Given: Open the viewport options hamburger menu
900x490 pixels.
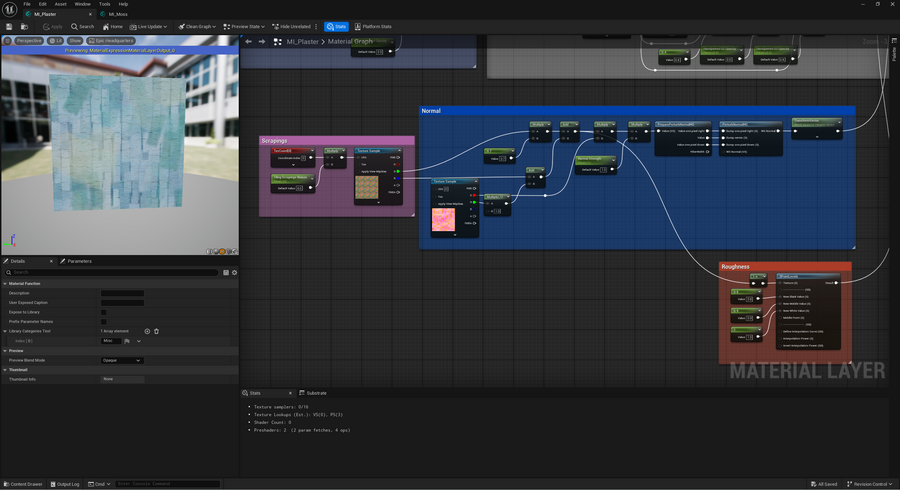Looking at the screenshot, I should pos(7,41).
